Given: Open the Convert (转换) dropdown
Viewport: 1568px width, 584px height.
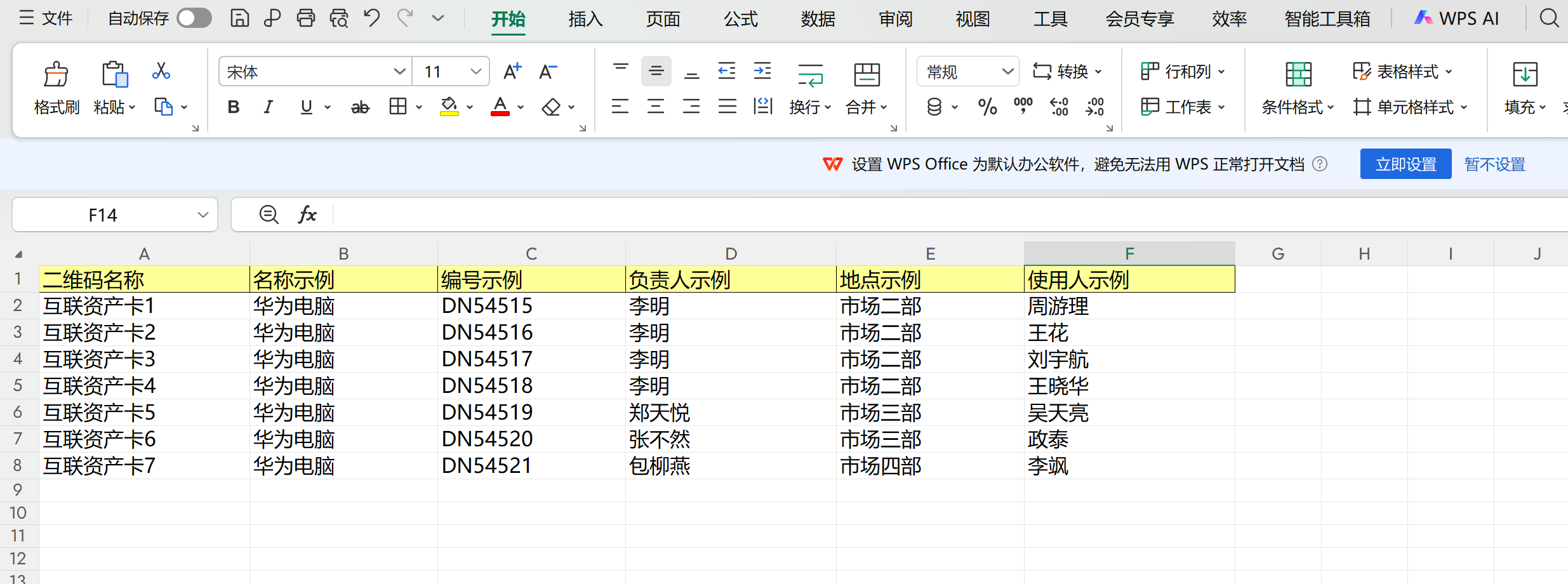Looking at the screenshot, I should [x=1067, y=71].
